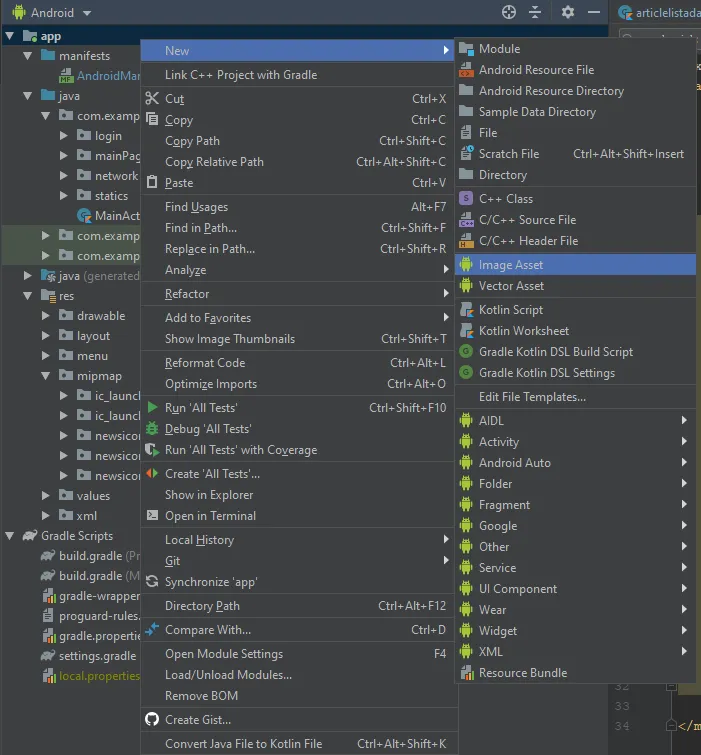Open the project panel settings gear

tap(568, 12)
